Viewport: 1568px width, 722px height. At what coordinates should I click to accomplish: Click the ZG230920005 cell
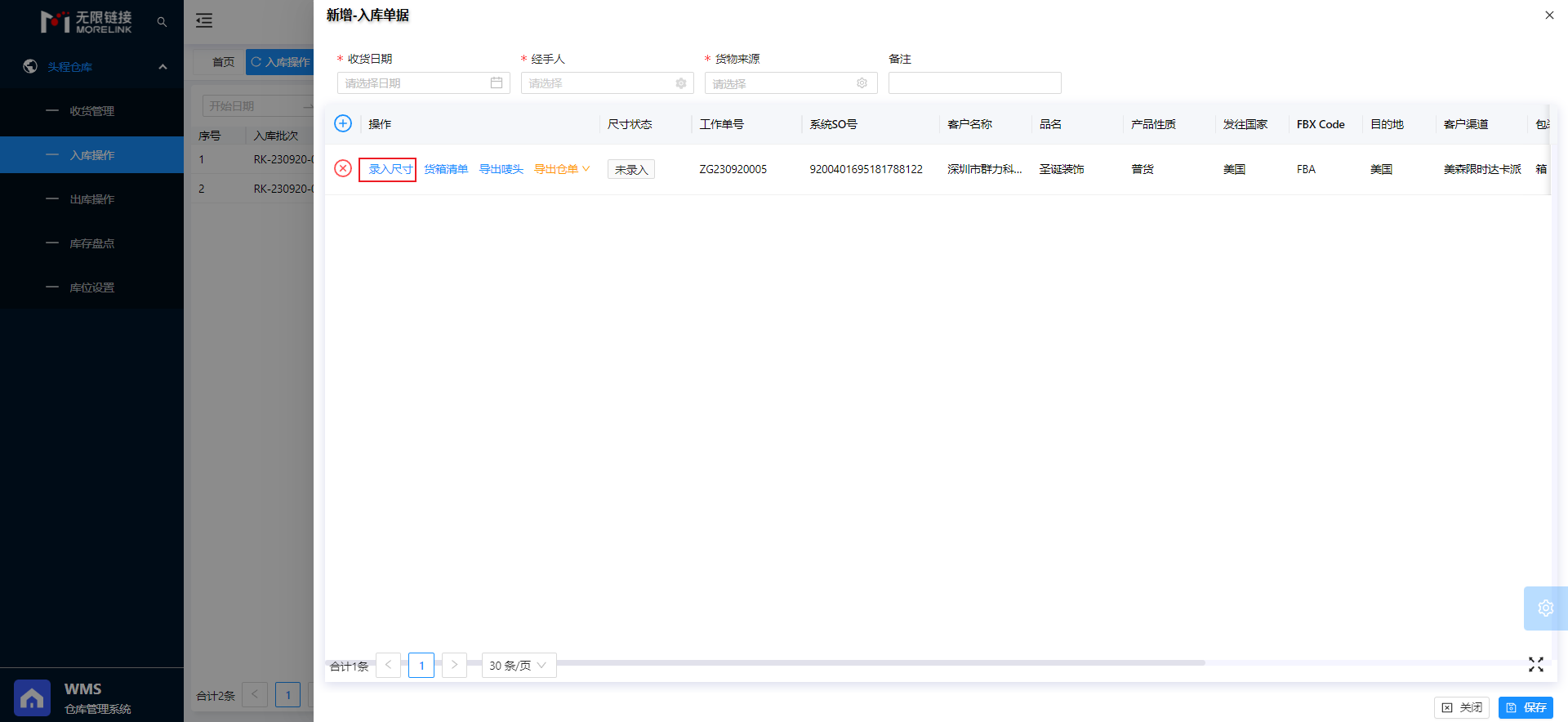click(x=733, y=169)
